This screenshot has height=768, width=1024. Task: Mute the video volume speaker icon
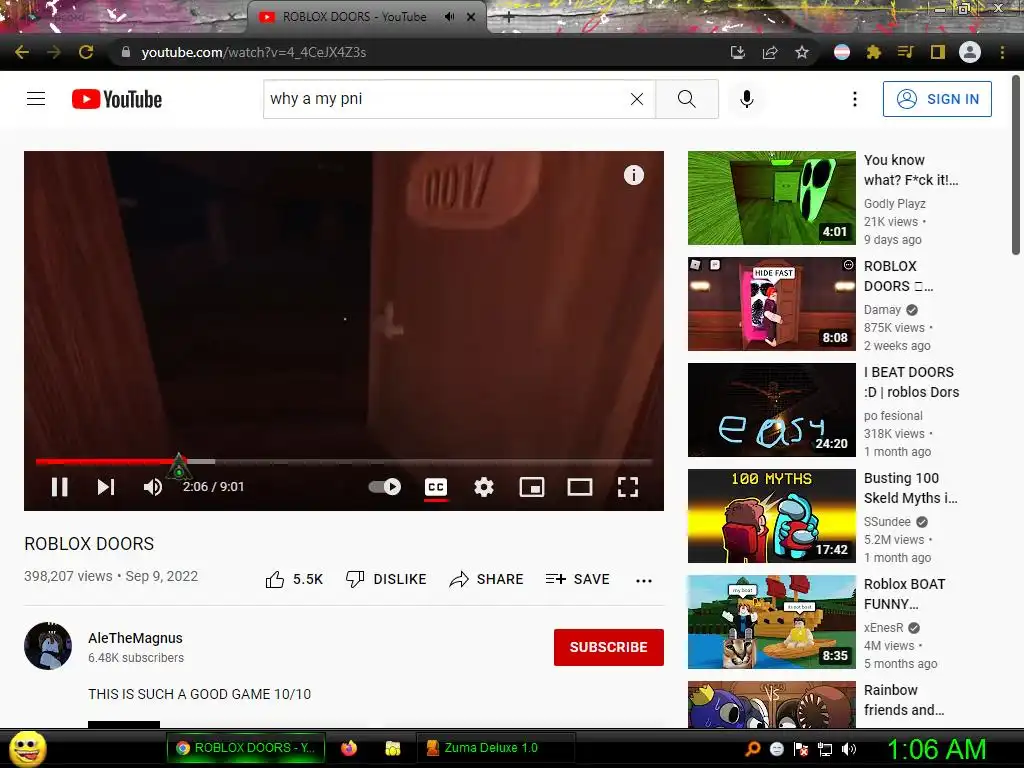(x=153, y=487)
